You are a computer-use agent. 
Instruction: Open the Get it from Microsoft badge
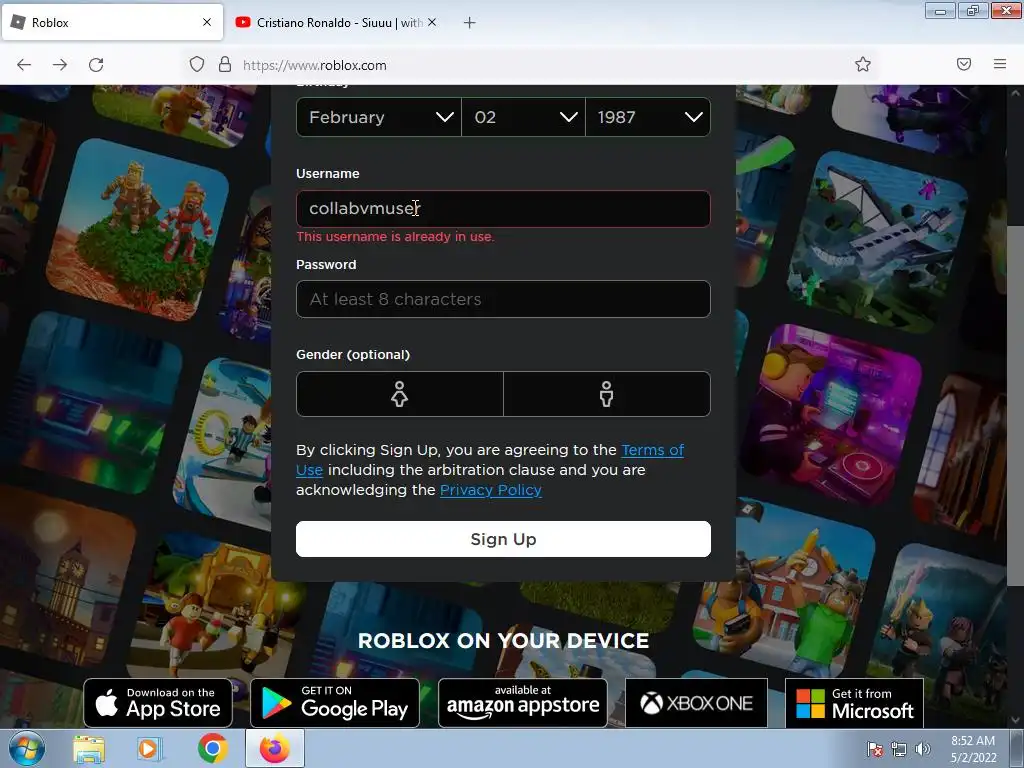pyautogui.click(x=854, y=703)
